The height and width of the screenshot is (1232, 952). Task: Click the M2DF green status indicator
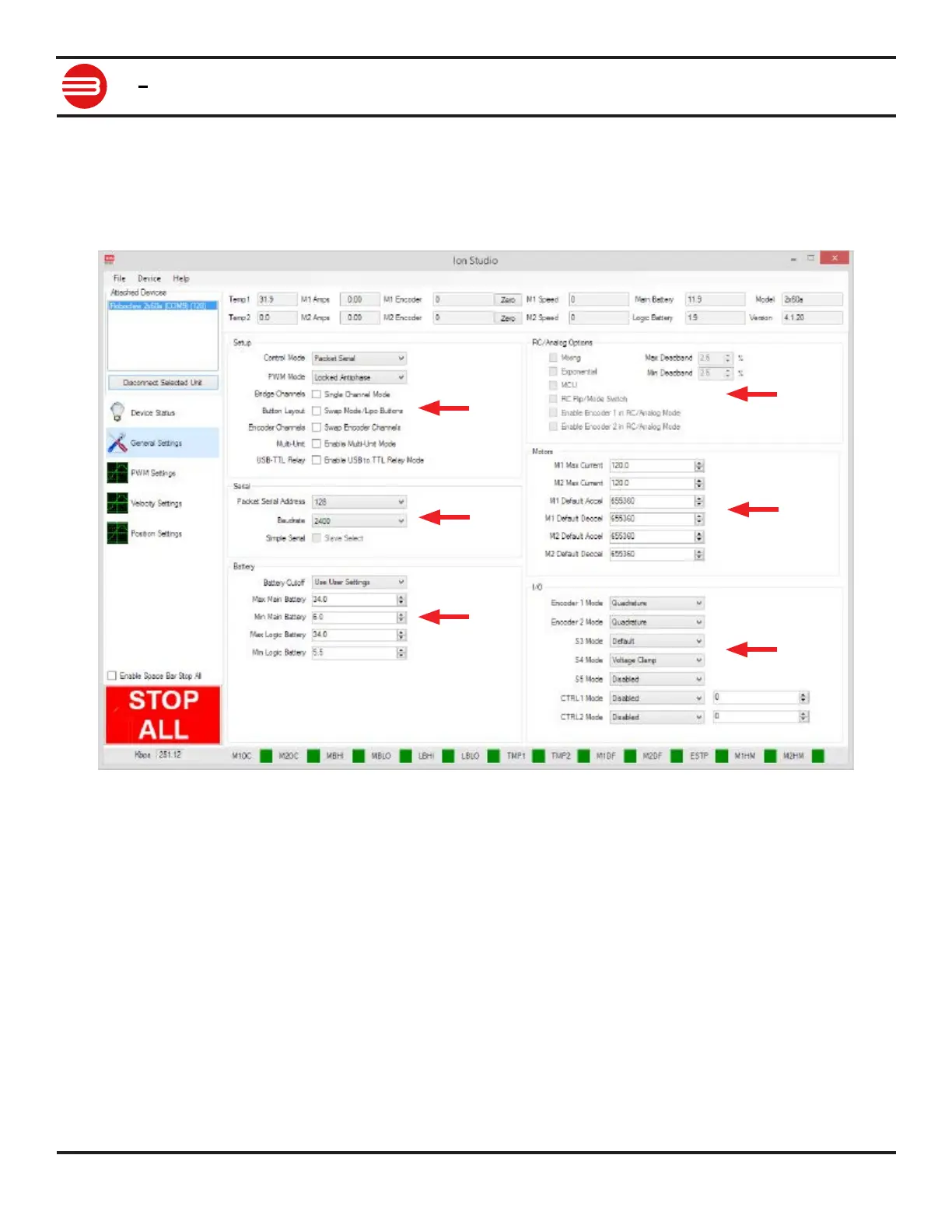point(677,755)
